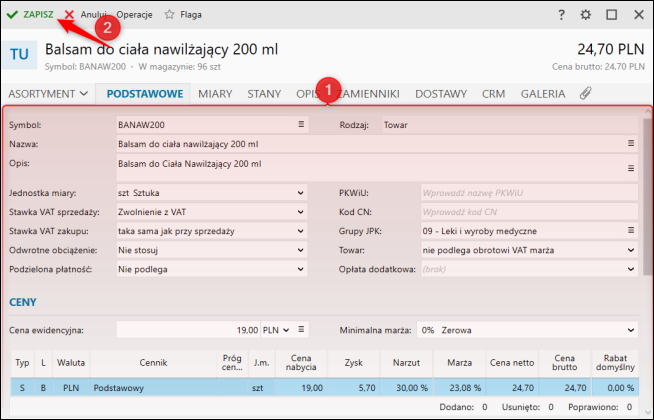The height and width of the screenshot is (420, 654).
Task: Open the Symbol field menu icon
Action: [301, 125]
